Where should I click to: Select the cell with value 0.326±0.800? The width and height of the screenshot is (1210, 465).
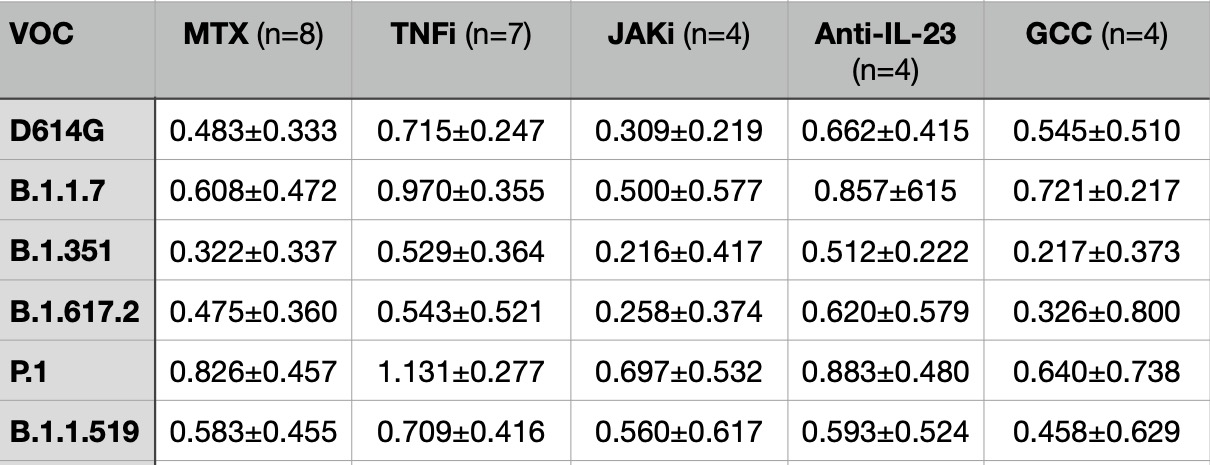[1094, 311]
